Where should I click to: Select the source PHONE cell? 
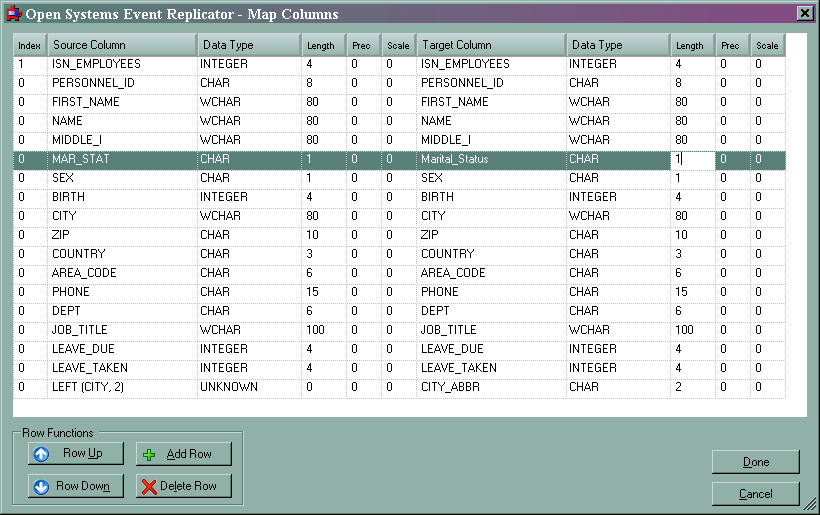[122, 292]
